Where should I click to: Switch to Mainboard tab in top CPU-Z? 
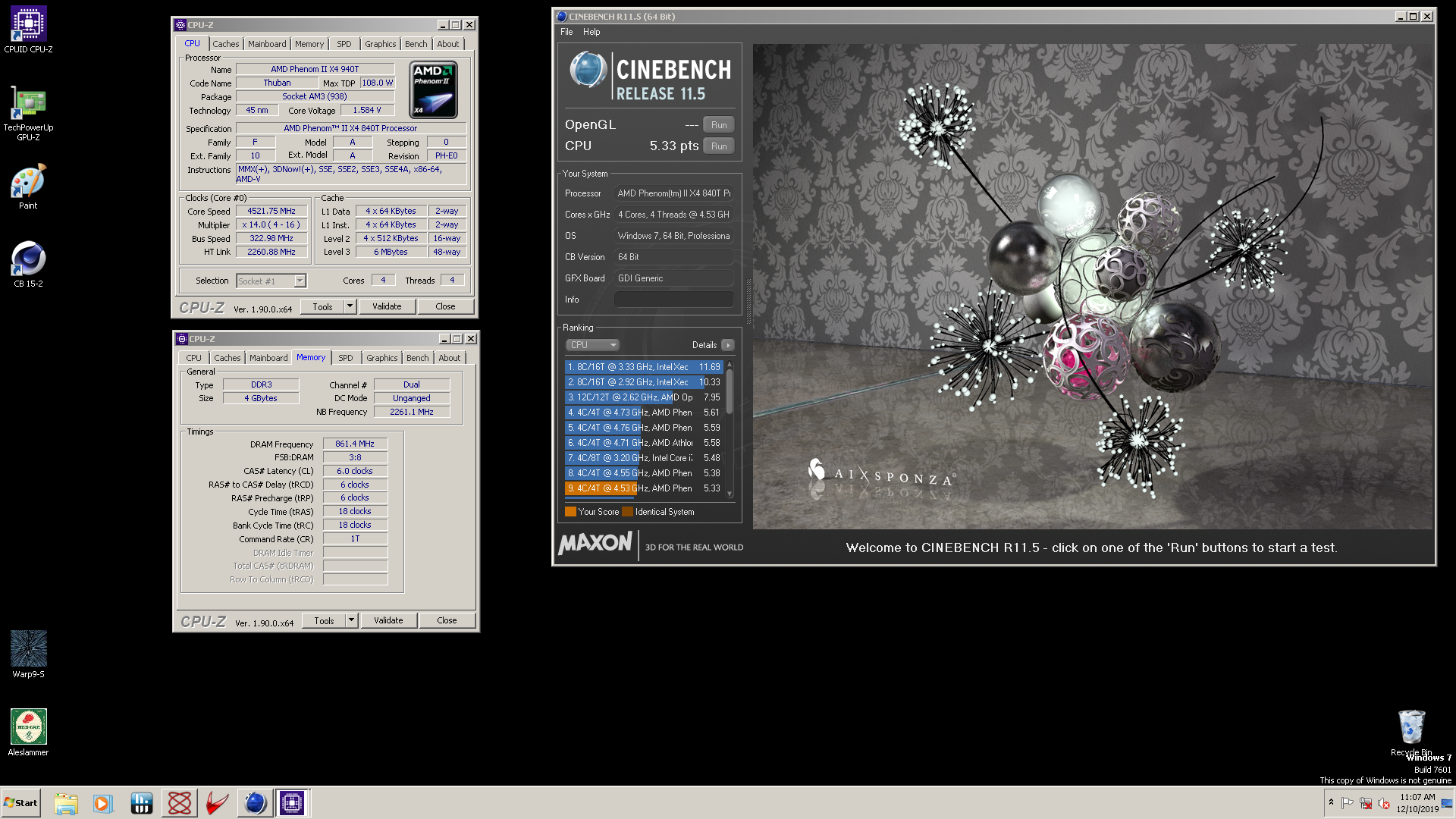coord(267,44)
